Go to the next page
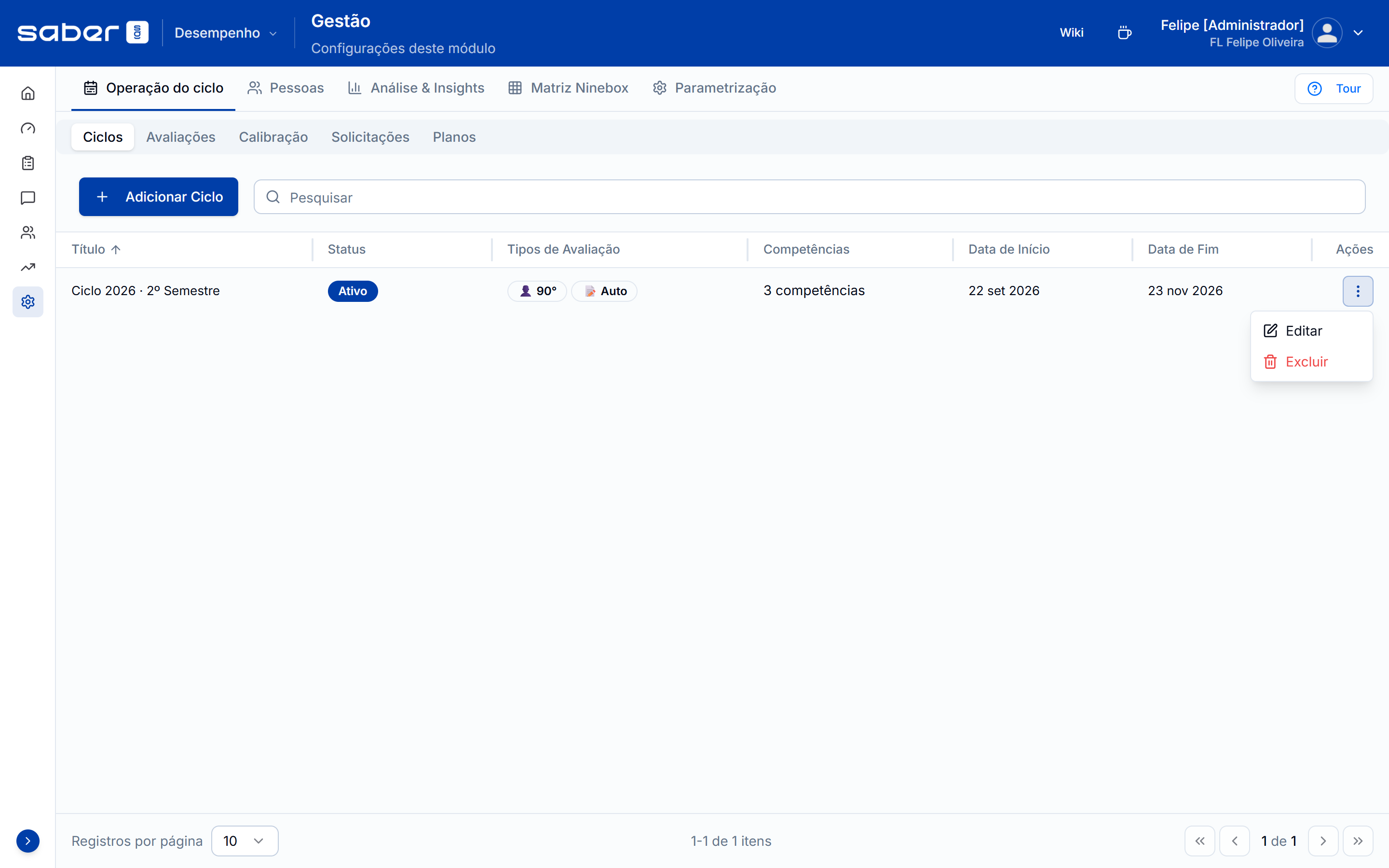Image resolution: width=1389 pixels, height=868 pixels. 1323,841
